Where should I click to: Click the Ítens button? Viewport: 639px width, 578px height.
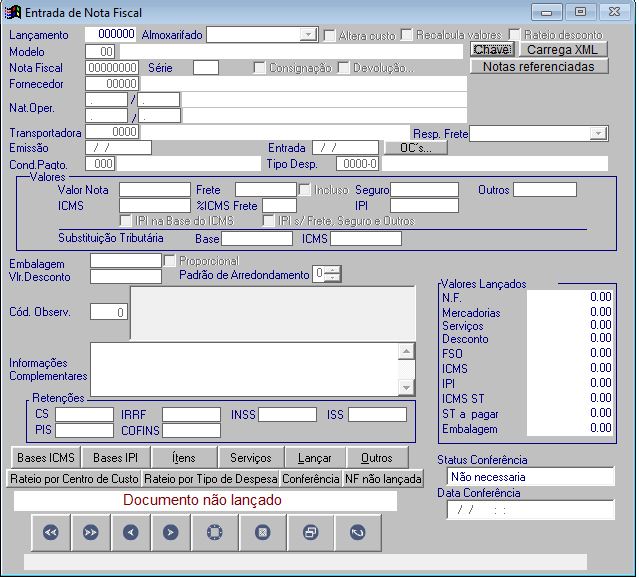coord(184,457)
